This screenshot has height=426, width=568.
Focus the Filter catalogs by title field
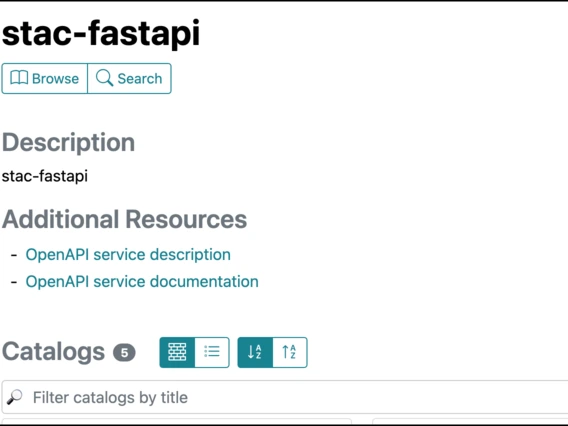tap(285, 397)
